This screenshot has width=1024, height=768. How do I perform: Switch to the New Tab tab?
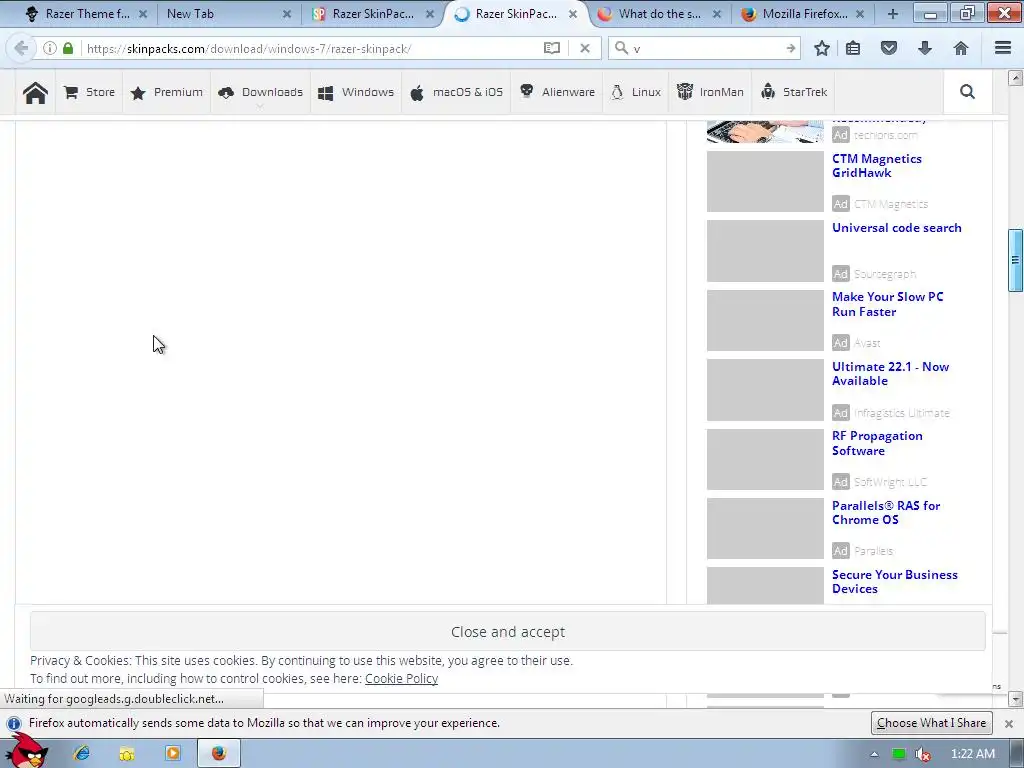190,14
